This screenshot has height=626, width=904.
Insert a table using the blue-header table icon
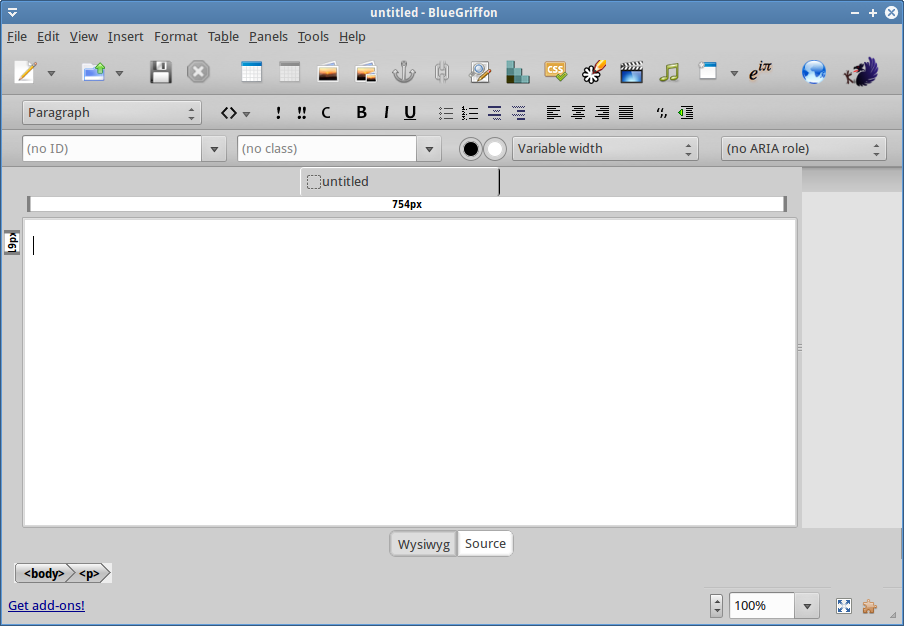251,72
